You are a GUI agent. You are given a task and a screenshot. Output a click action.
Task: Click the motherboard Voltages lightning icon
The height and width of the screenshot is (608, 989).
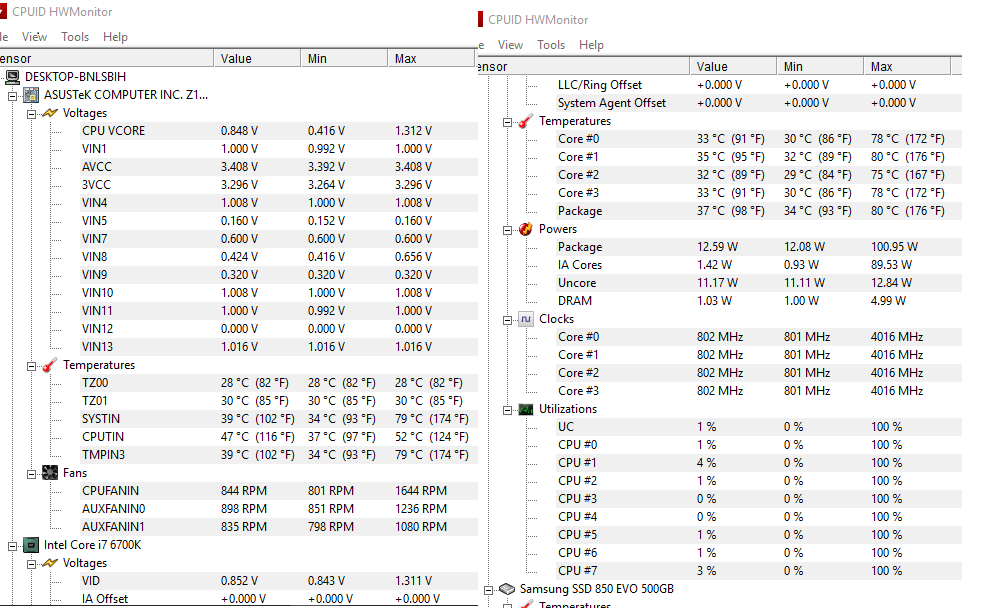pyautogui.click(x=50, y=113)
